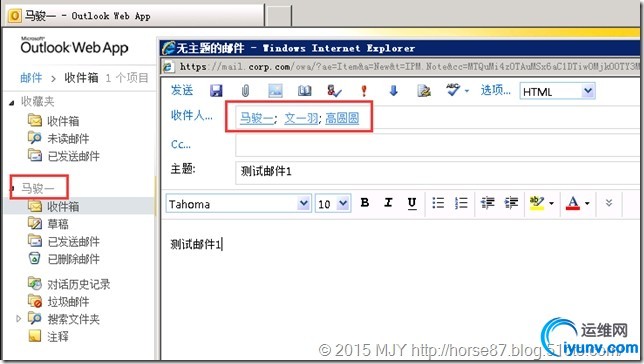644x364 pixels.
Task: Select recipient 文一羽 in To field
Action: tap(301, 118)
